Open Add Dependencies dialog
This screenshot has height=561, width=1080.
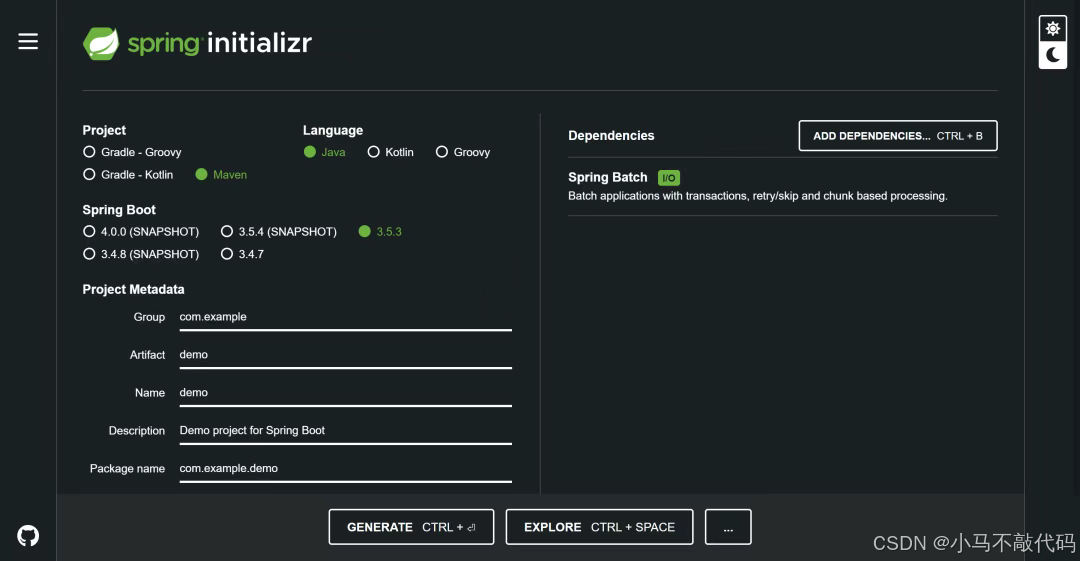point(897,136)
